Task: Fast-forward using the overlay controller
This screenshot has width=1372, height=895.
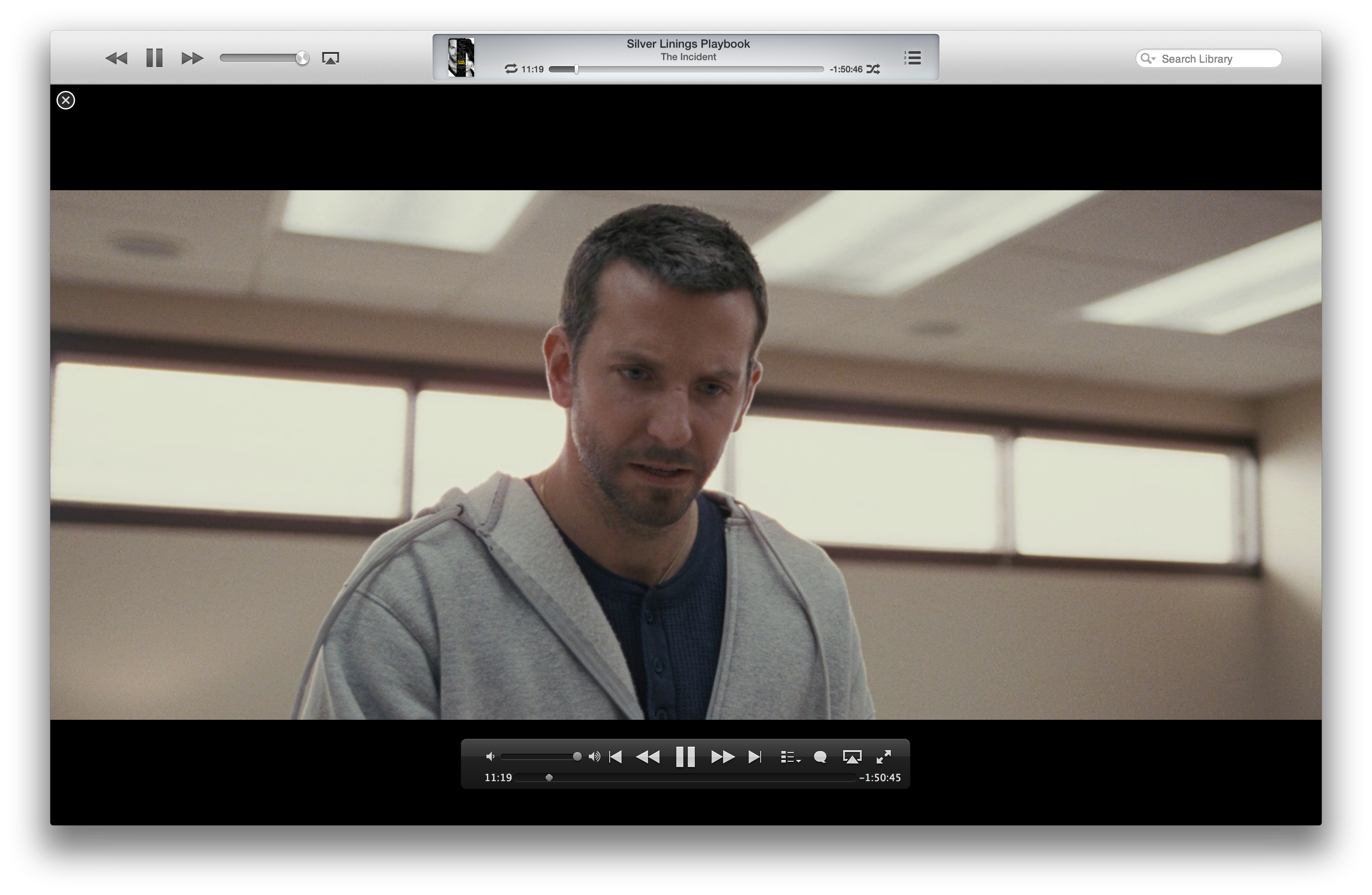Action: (x=723, y=757)
